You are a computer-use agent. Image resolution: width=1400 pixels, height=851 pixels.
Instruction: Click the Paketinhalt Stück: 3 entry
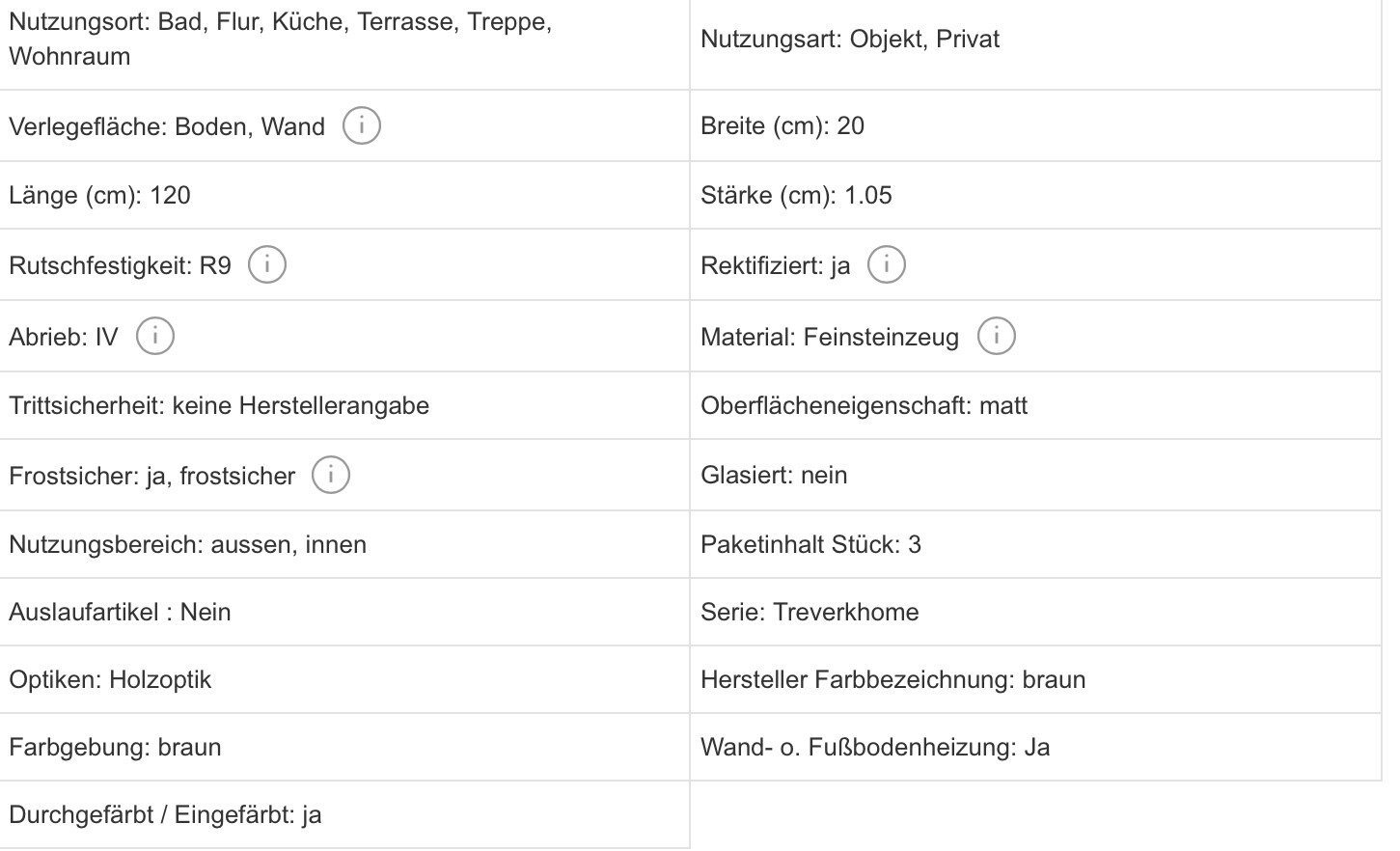810,545
